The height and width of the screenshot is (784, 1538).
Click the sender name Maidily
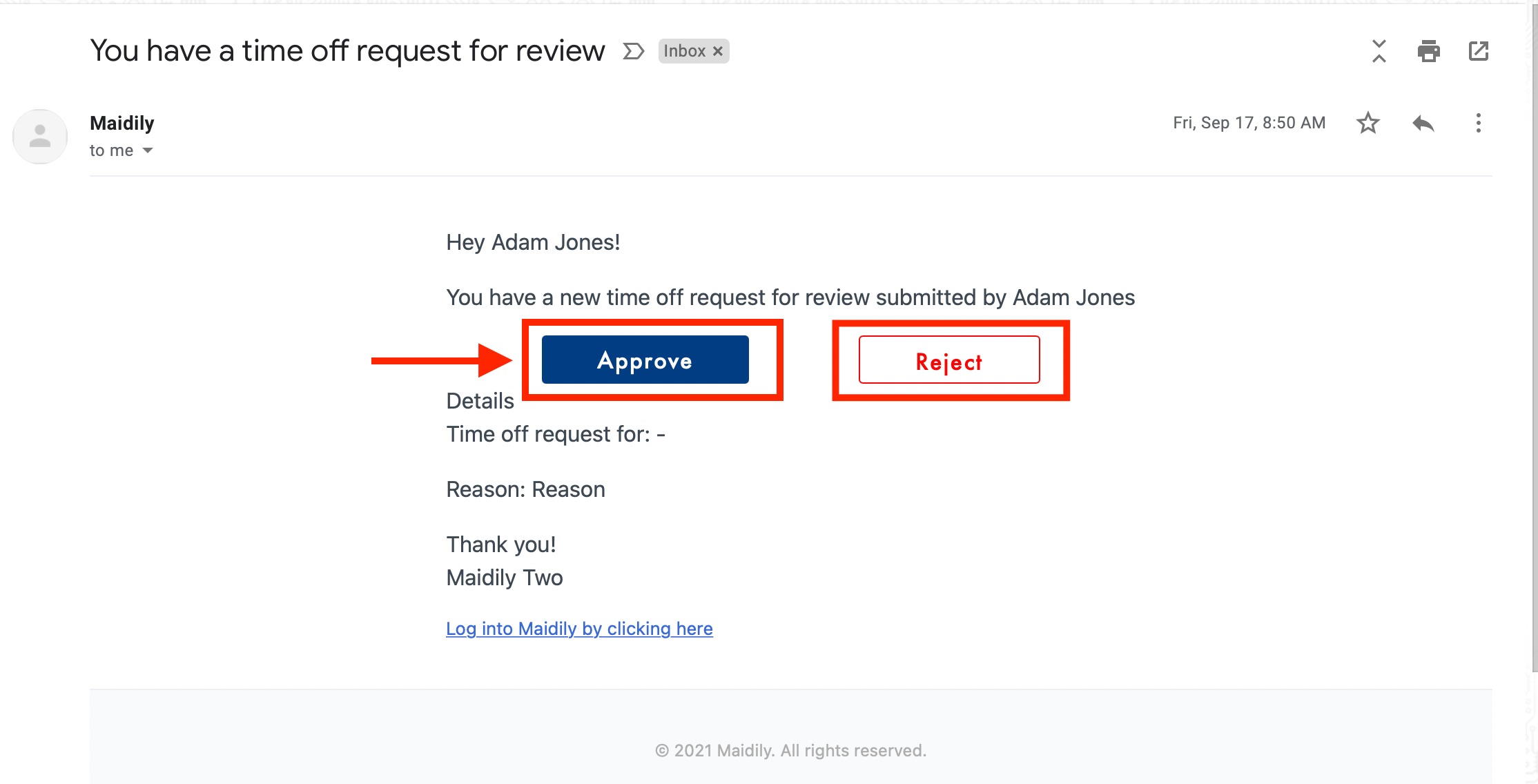coord(122,123)
